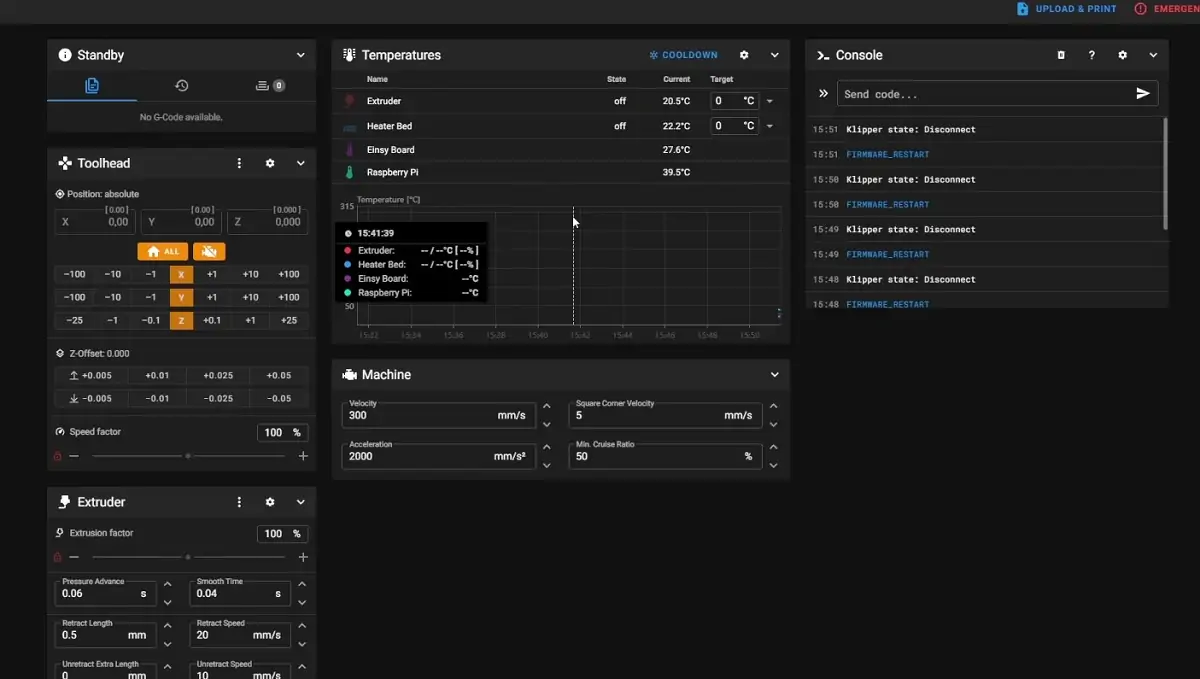
Task: Open Toolhead three-dot menu
Action: (239, 163)
